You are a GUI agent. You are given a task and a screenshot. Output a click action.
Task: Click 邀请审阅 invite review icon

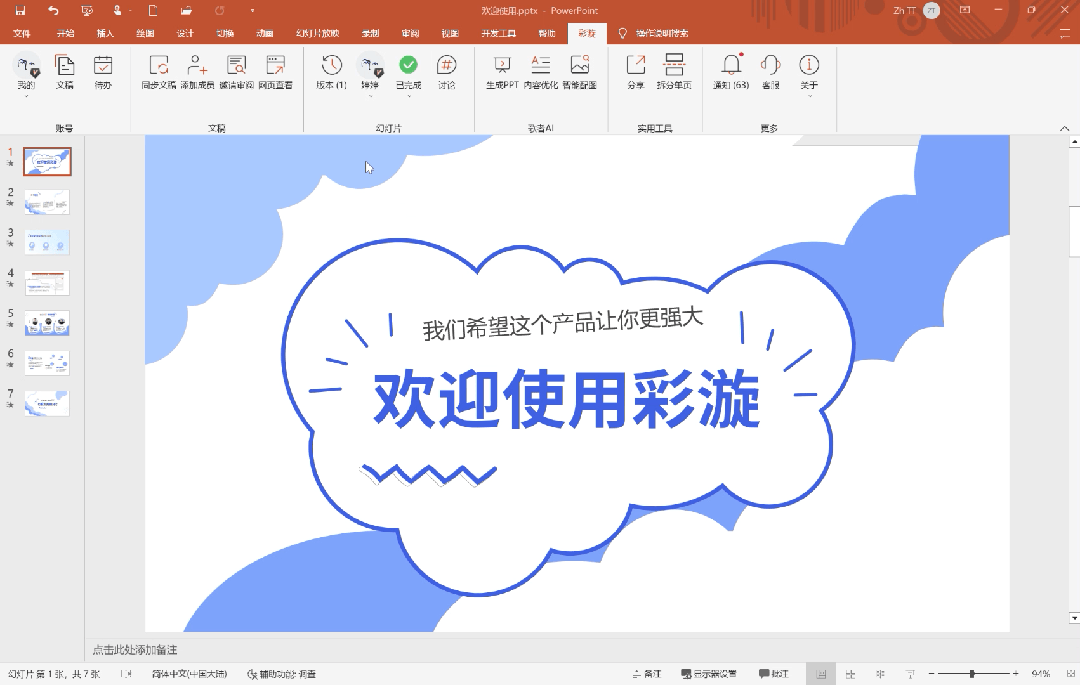(x=236, y=72)
